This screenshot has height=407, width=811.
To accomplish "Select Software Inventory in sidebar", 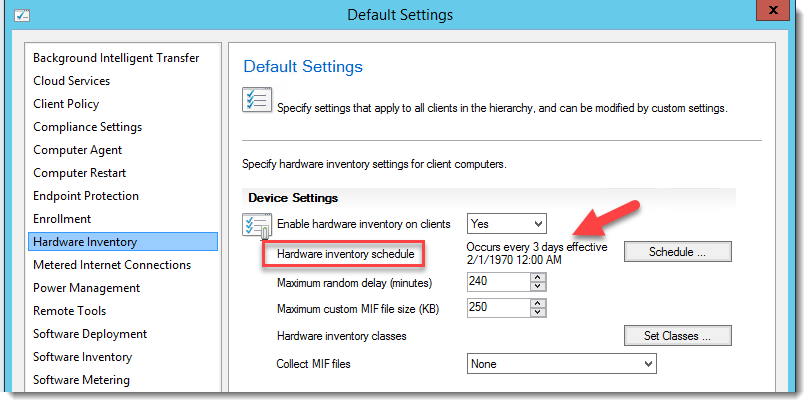I will click(83, 357).
